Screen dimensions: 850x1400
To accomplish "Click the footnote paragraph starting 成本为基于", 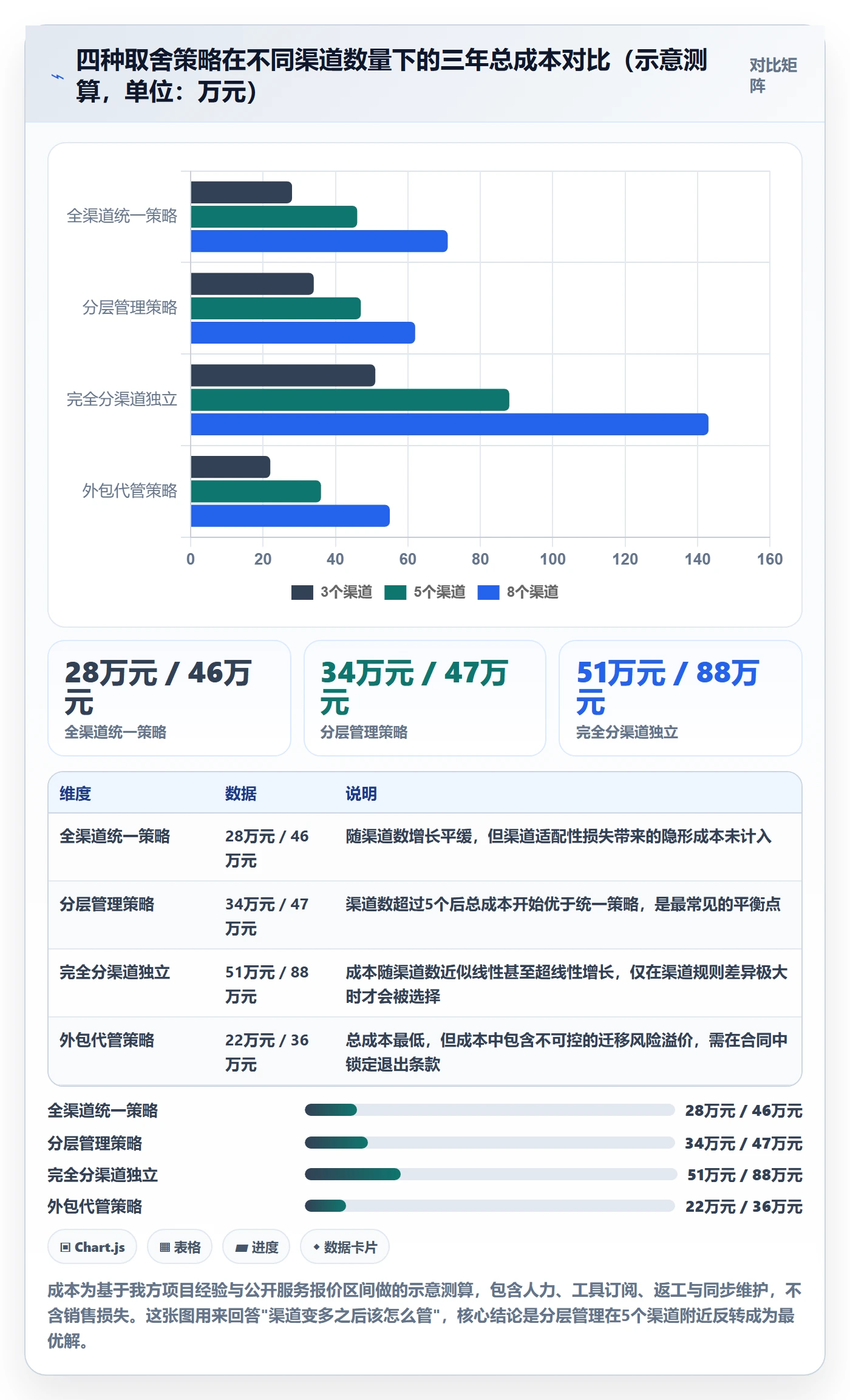I will (424, 1315).
